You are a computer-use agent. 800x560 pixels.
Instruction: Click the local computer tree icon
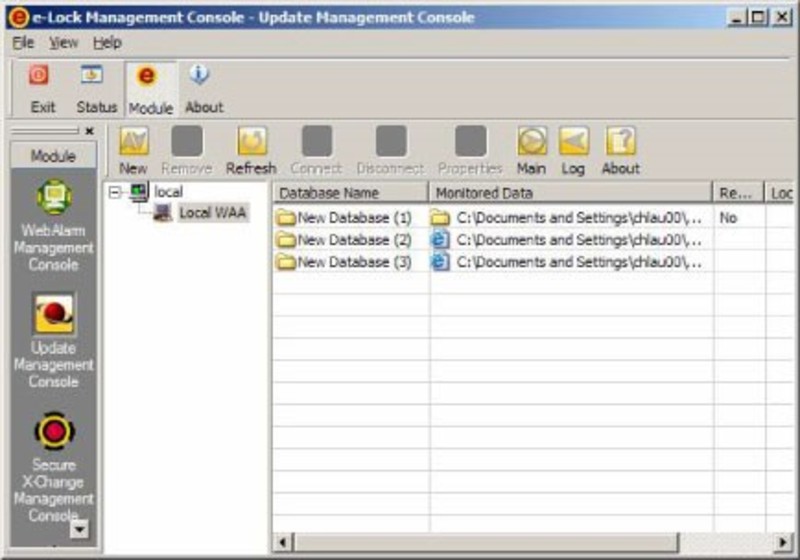click(x=139, y=192)
